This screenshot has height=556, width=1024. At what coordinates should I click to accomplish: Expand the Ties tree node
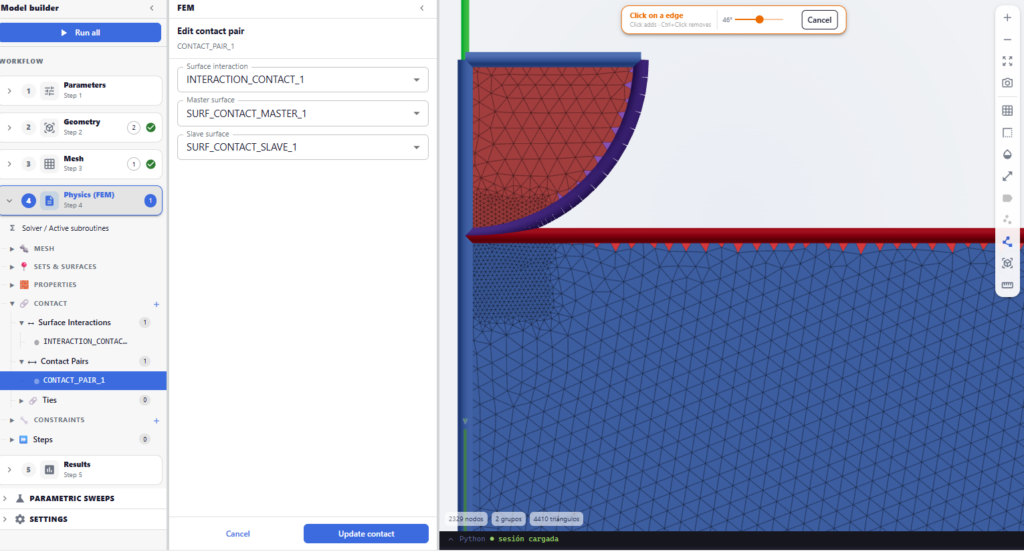[21, 401]
